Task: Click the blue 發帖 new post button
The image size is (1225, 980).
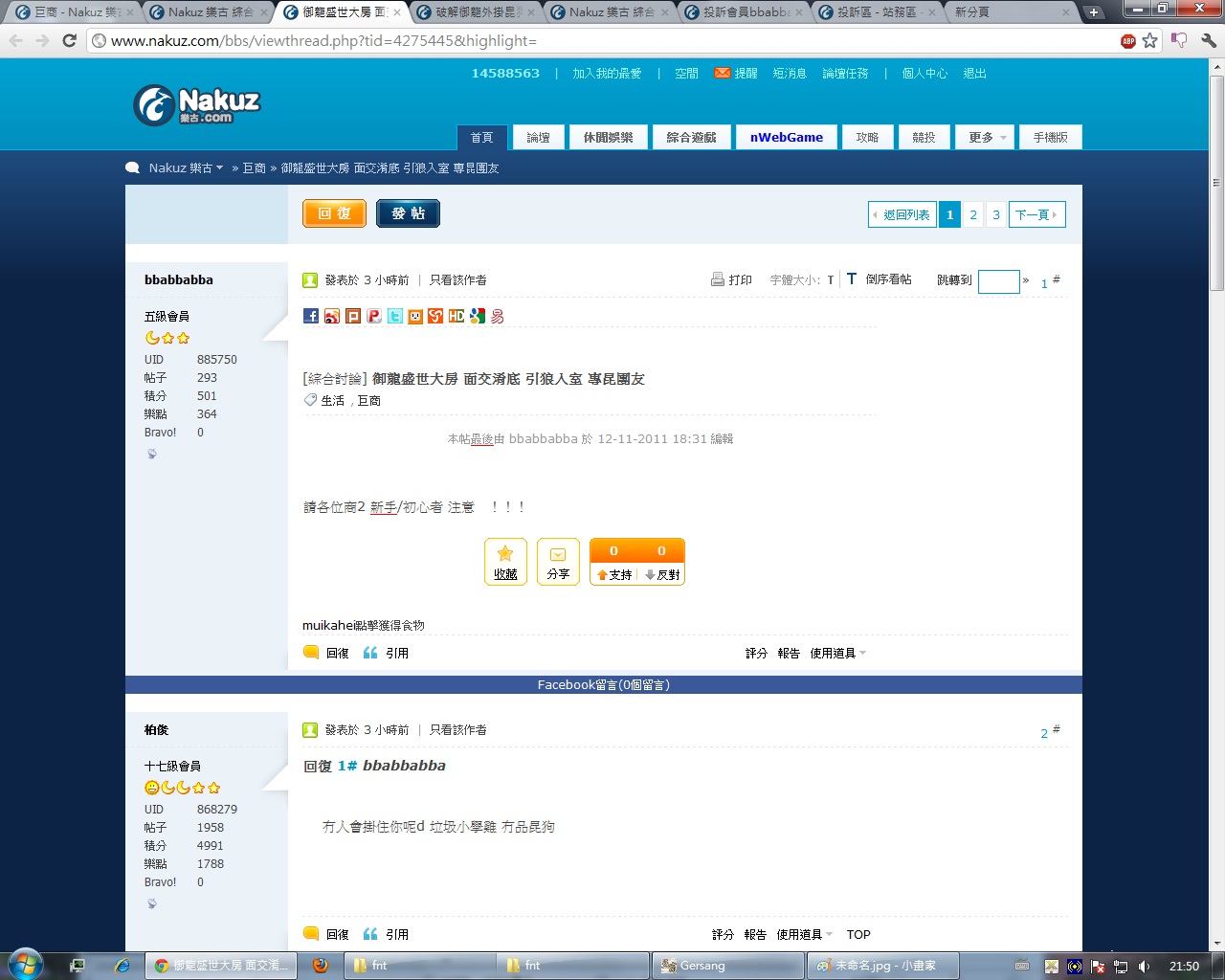Action: pos(408,213)
